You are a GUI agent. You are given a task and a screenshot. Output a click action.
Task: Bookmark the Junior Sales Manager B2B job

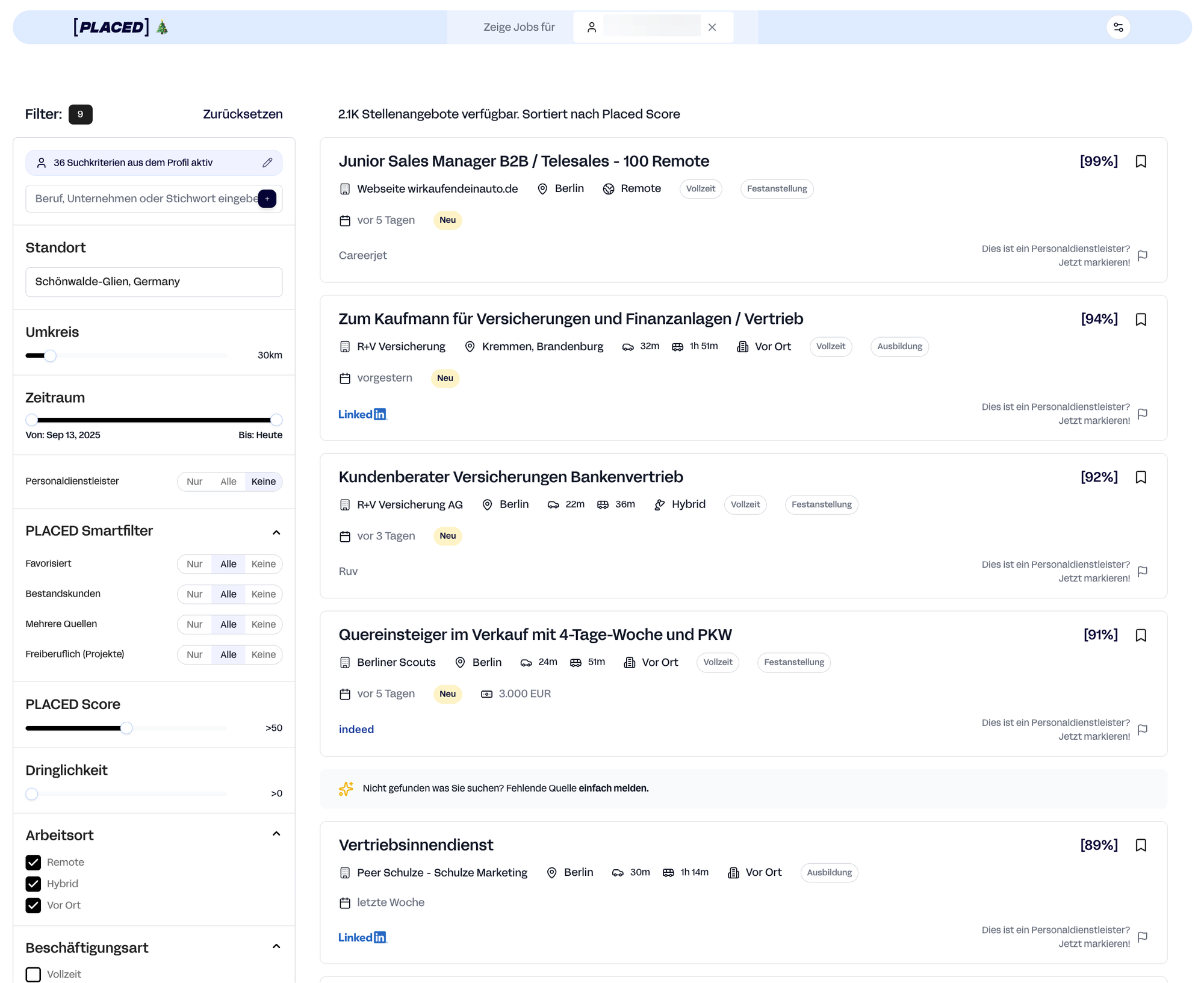pyautogui.click(x=1140, y=161)
